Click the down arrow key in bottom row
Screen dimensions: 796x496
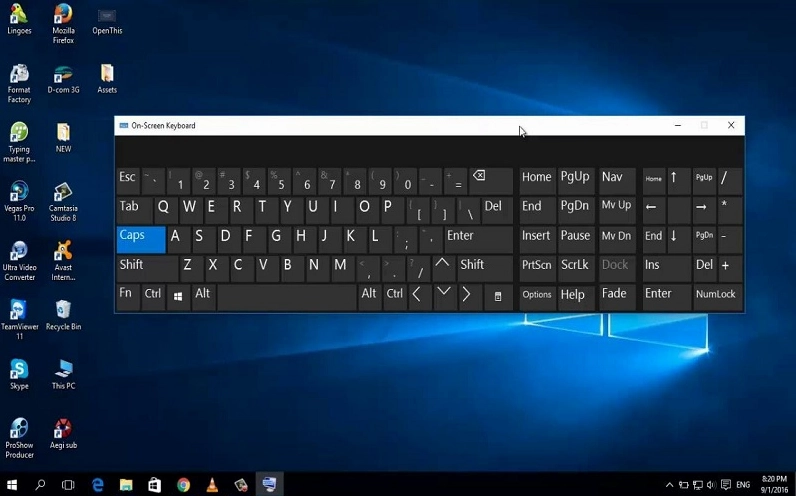coord(444,297)
